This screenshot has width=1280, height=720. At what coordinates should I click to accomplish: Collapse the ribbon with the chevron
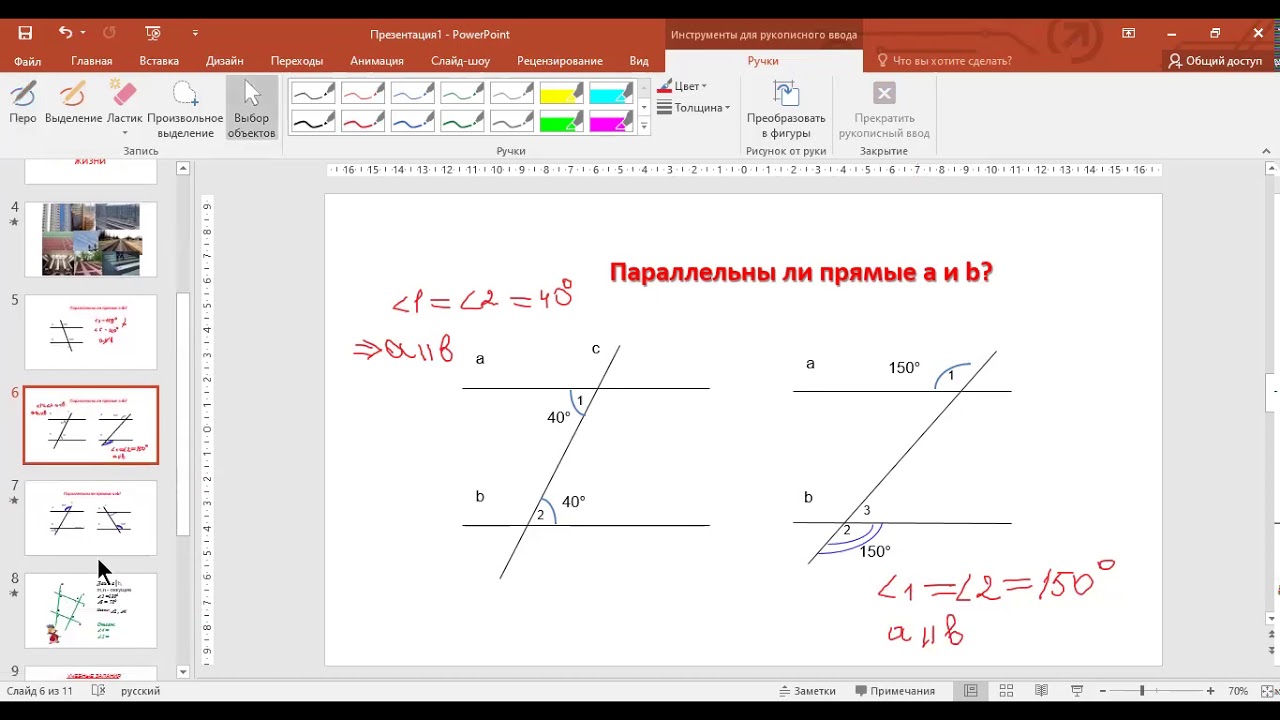tap(1266, 151)
